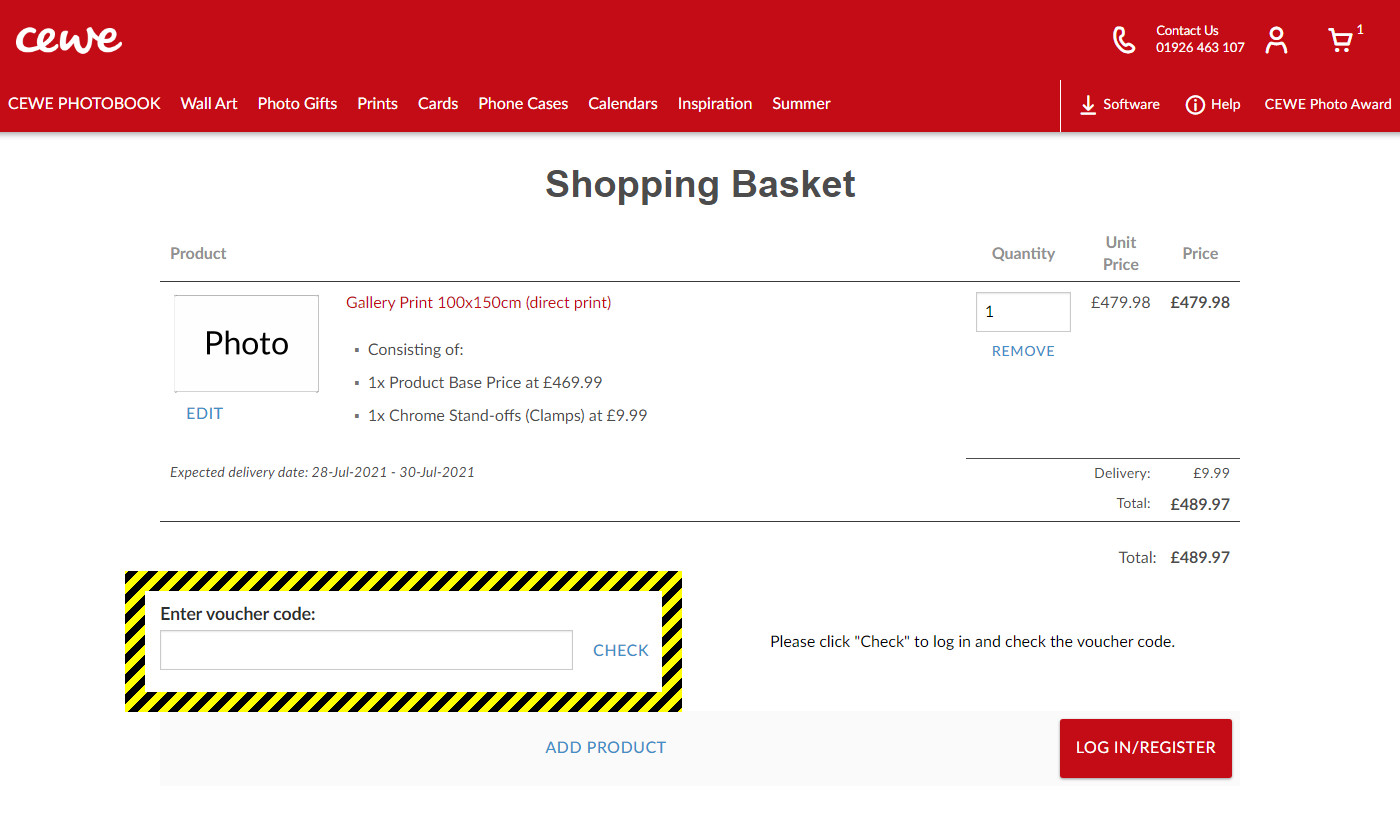This screenshot has width=1400, height=820.
Task: Click REMOVE under the quantity
Action: coord(1023,351)
